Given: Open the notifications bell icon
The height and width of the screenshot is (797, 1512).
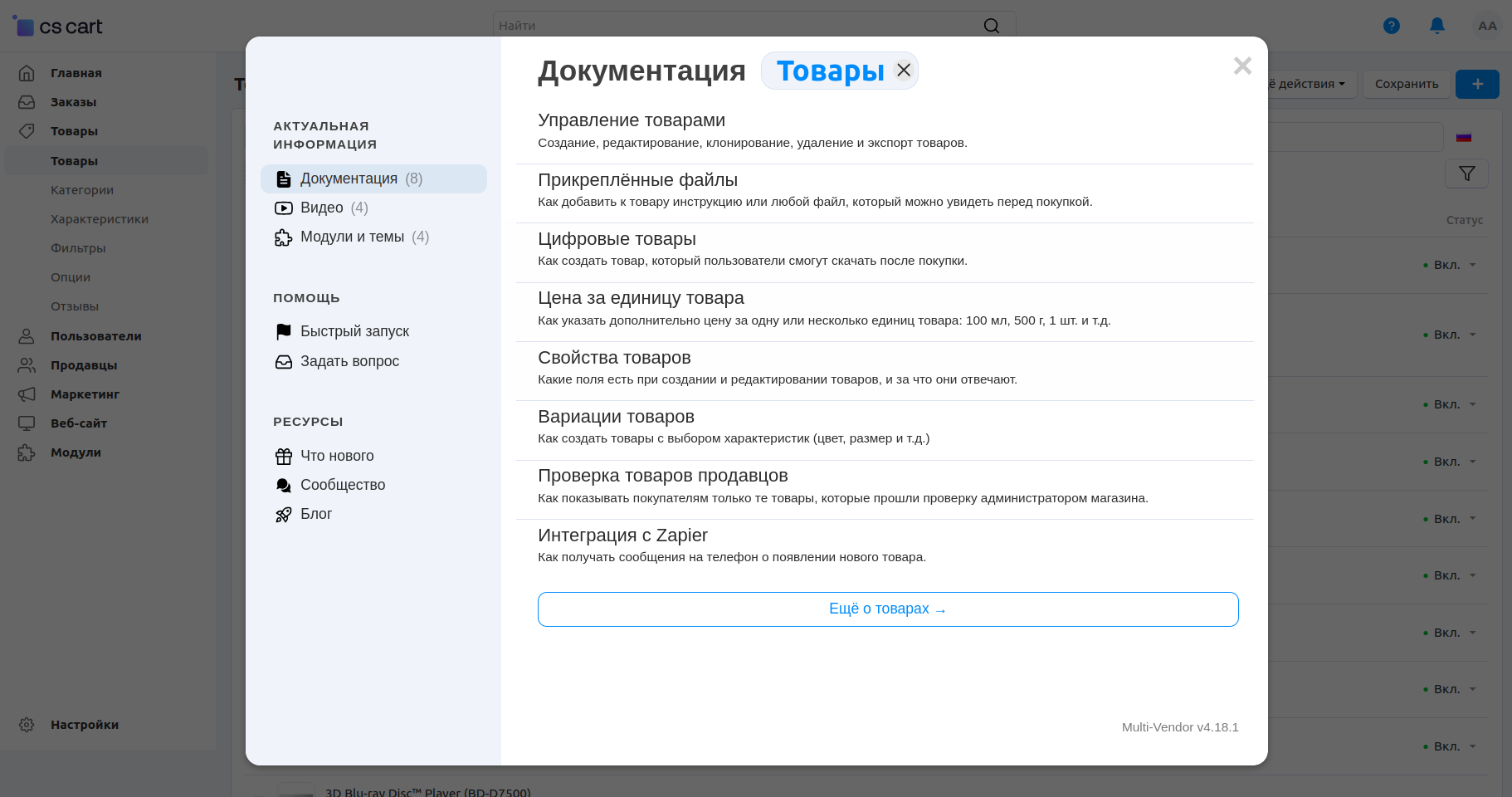Looking at the screenshot, I should [x=1437, y=26].
